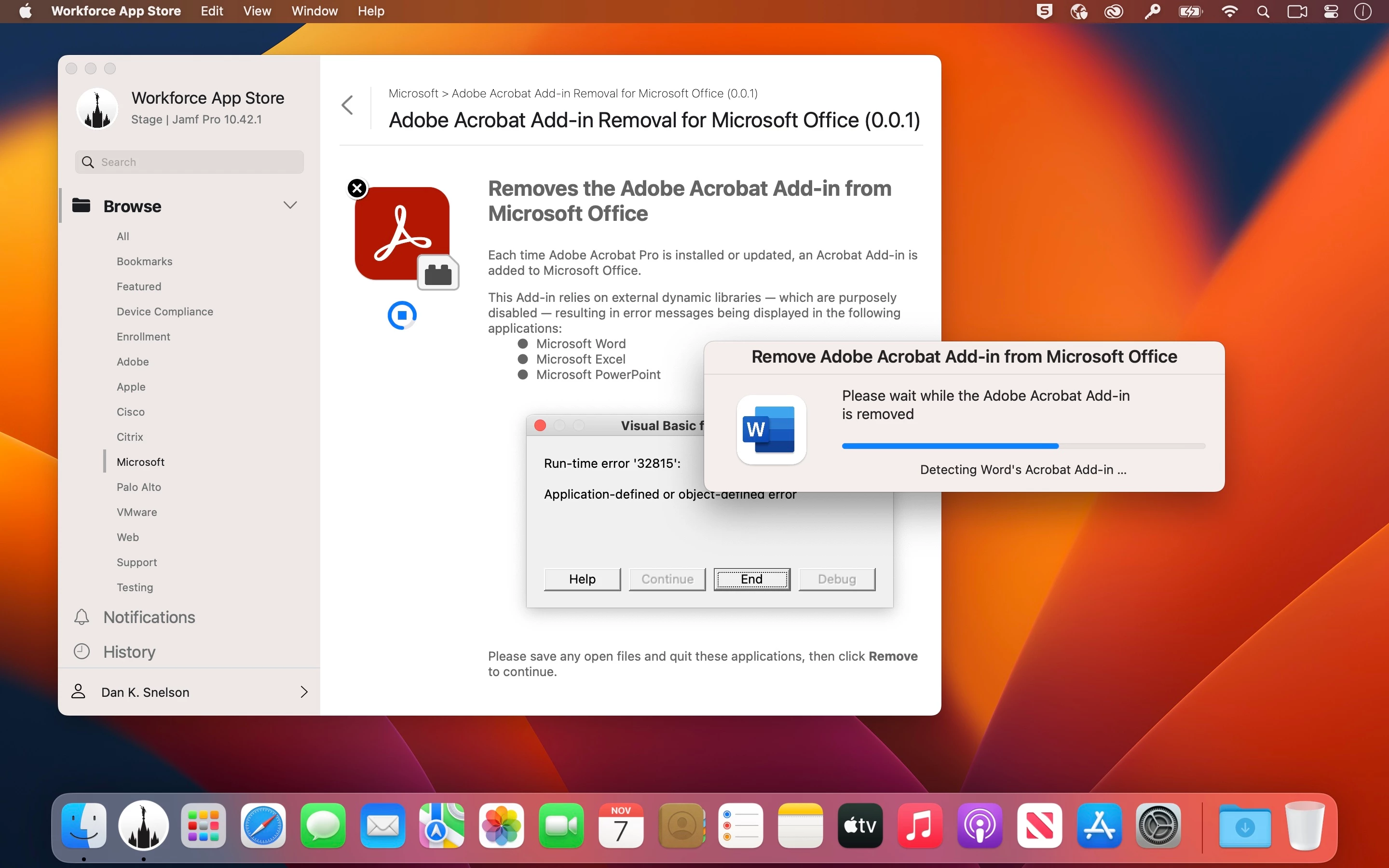Image resolution: width=1389 pixels, height=868 pixels.
Task: Select Adobe category
Action: click(x=133, y=362)
